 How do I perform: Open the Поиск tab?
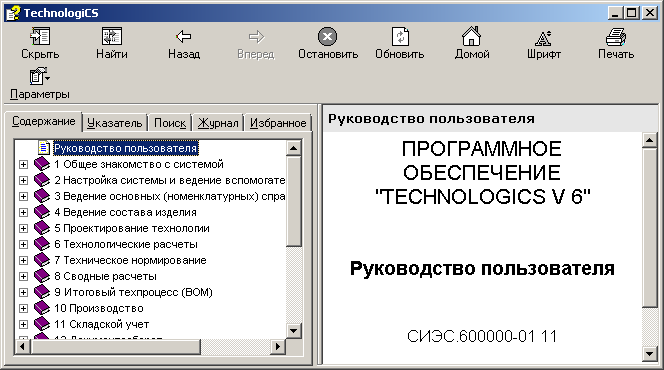pos(169,123)
